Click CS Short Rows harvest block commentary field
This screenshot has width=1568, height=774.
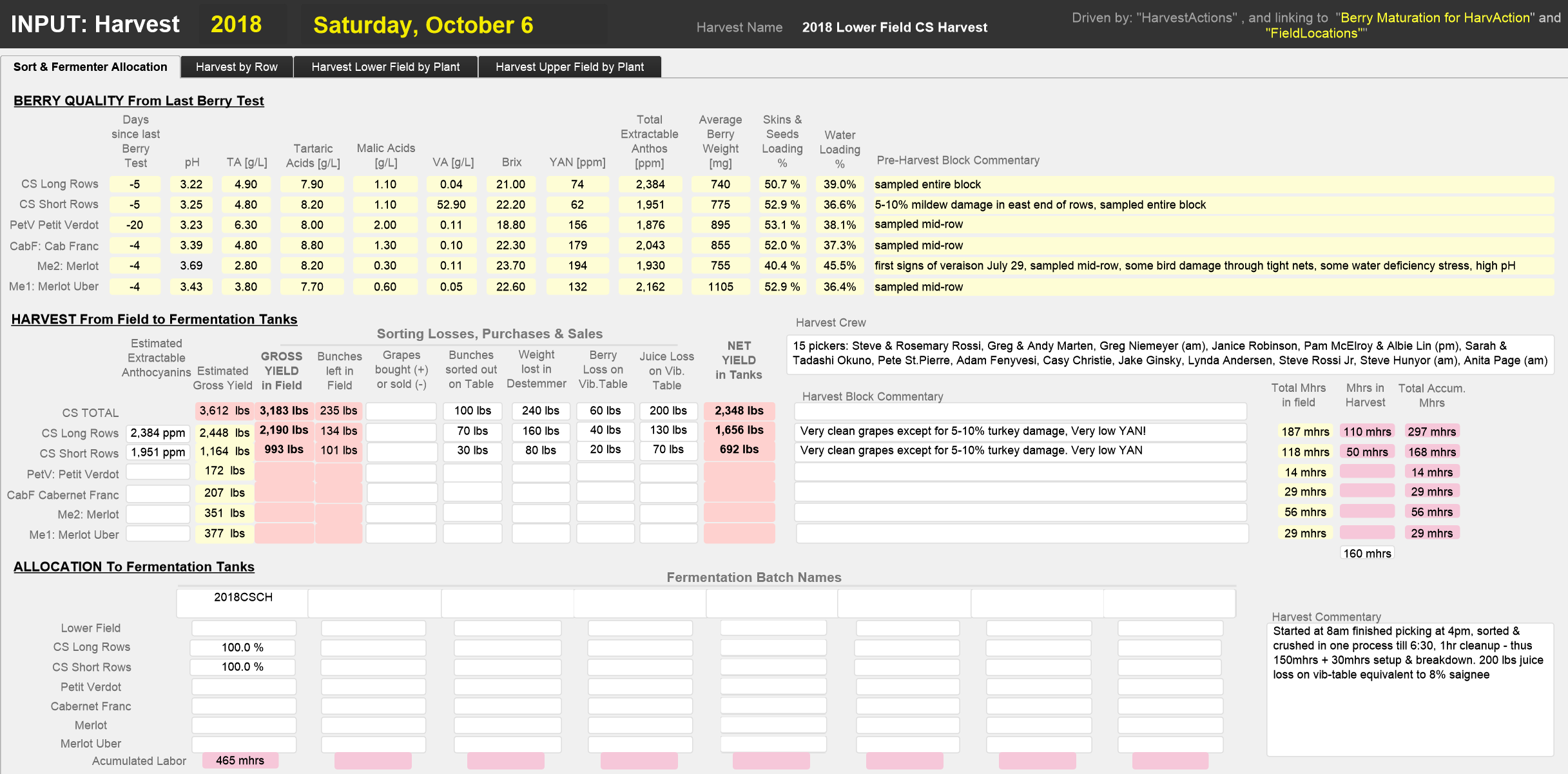click(x=1021, y=451)
